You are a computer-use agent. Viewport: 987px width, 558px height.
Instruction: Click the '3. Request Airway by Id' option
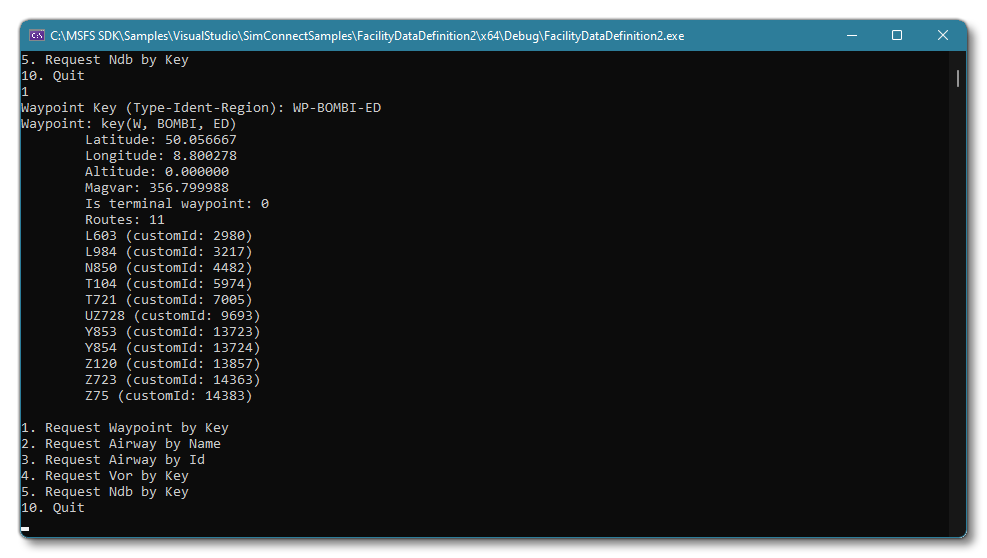coord(113,460)
